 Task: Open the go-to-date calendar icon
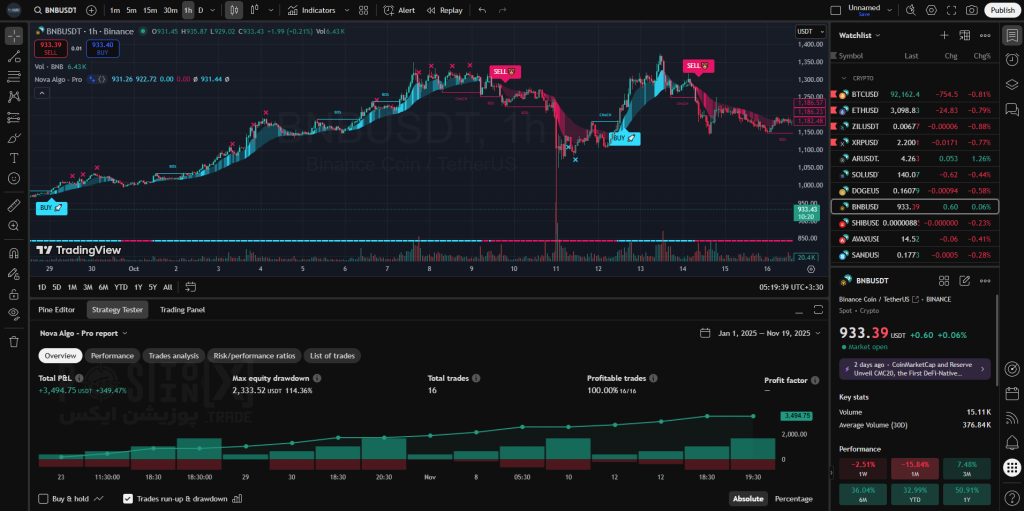click(191, 287)
